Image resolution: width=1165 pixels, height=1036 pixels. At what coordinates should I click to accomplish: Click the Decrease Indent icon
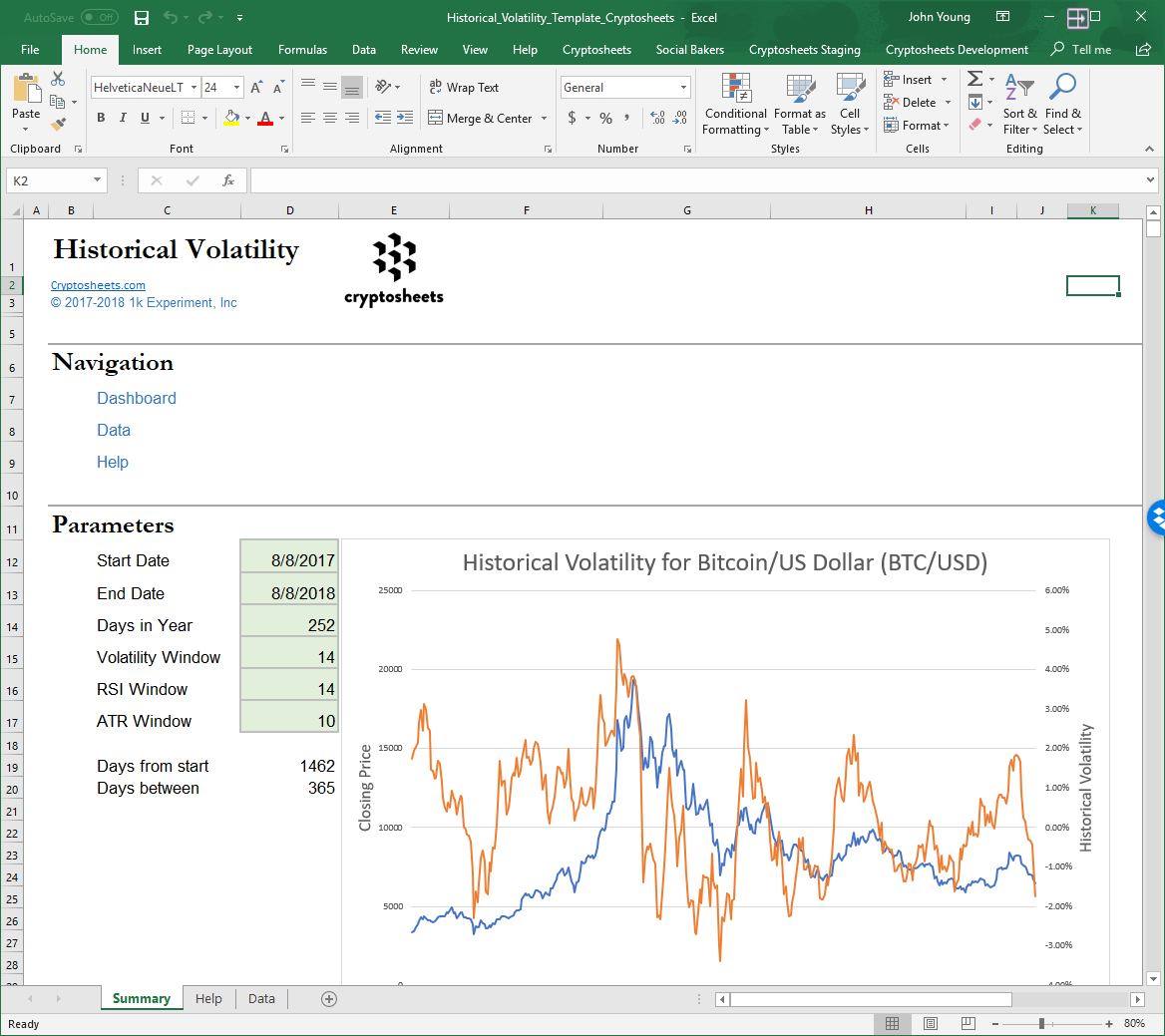(x=383, y=118)
